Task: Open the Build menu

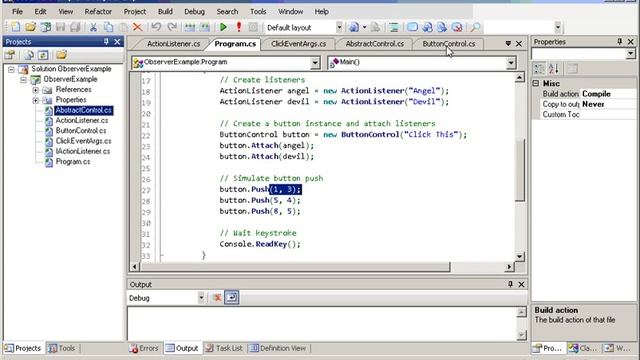Action: point(165,11)
